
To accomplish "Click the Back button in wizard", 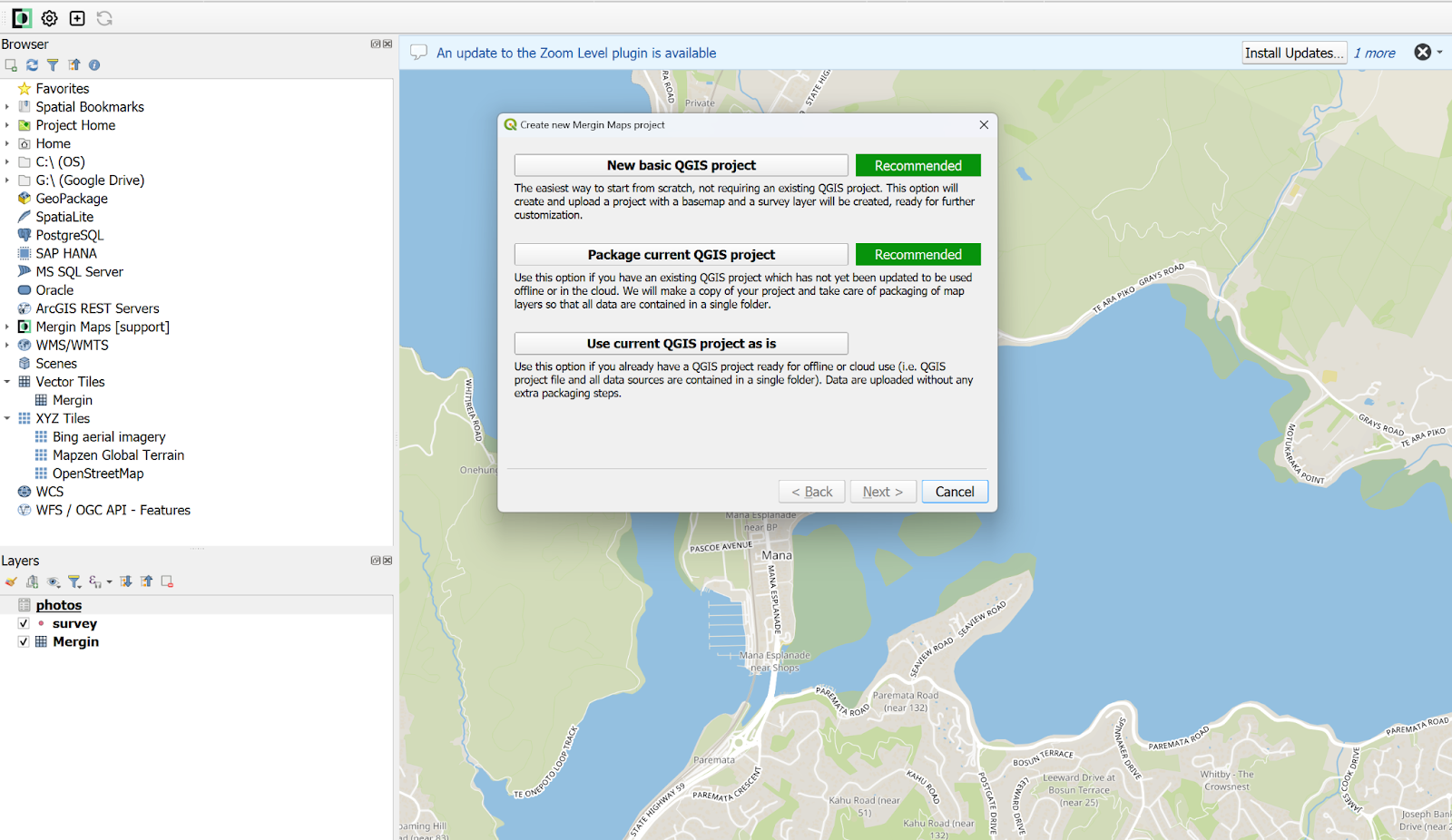I will click(812, 492).
